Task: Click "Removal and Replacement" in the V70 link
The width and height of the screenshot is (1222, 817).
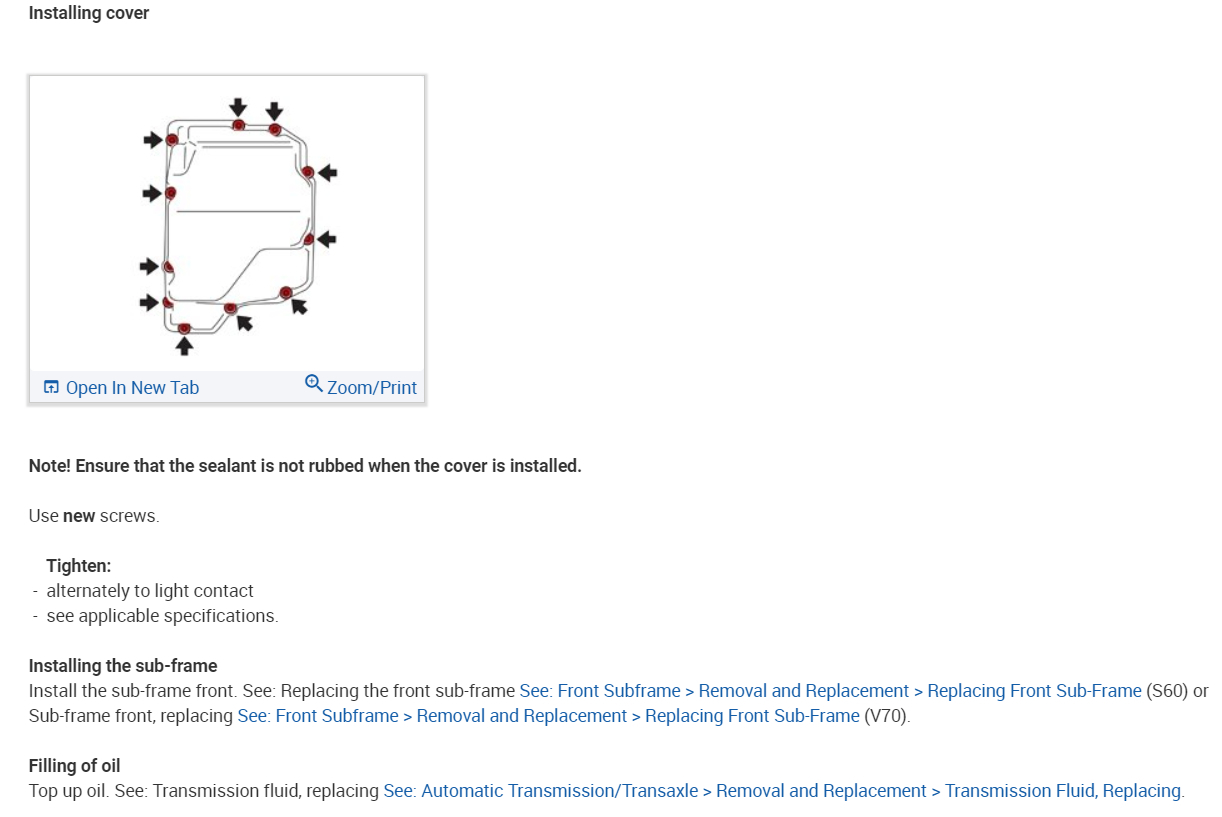Action: tap(522, 716)
